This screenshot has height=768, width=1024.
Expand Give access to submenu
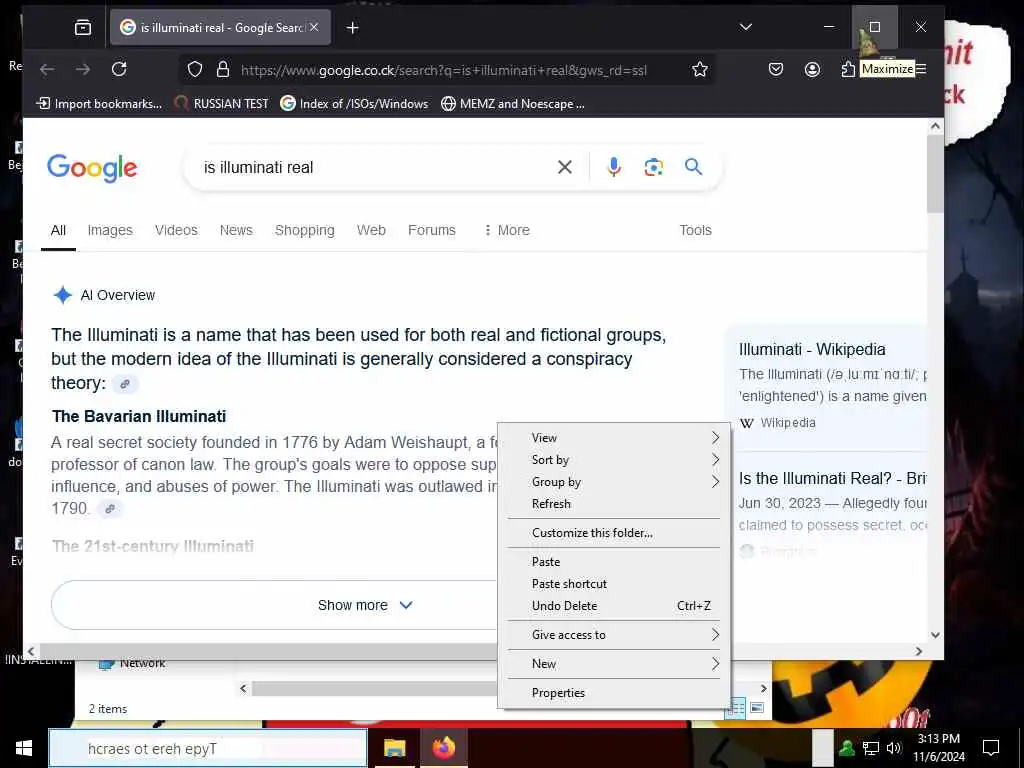tap(614, 635)
